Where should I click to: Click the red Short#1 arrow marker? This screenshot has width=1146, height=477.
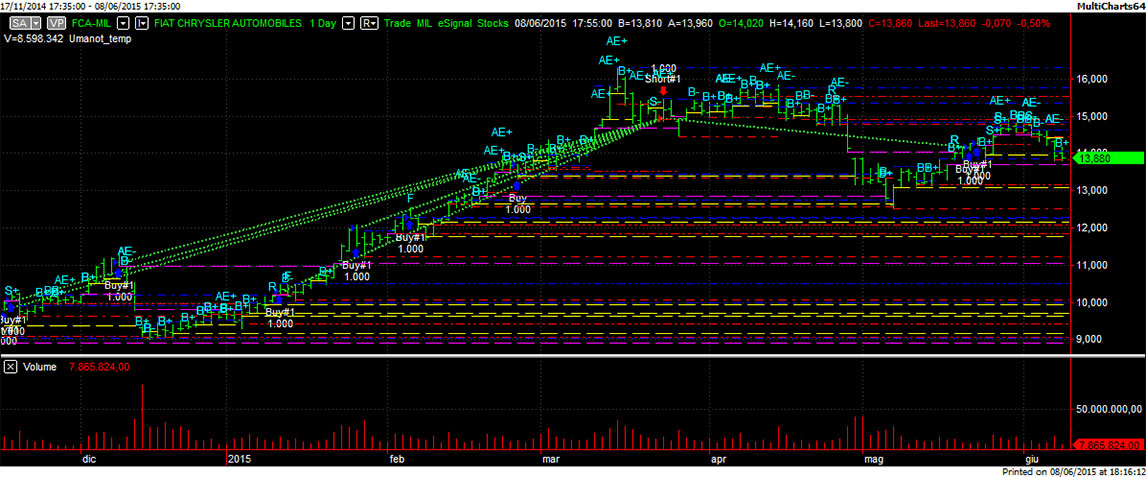pos(664,90)
